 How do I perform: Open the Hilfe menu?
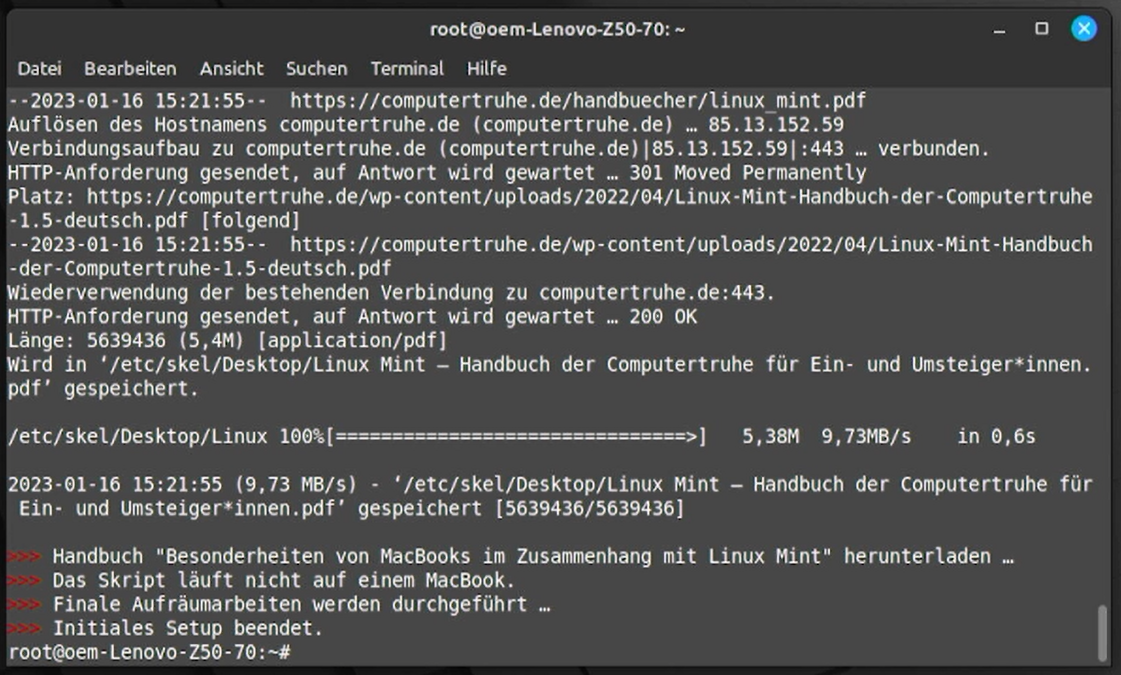[486, 69]
